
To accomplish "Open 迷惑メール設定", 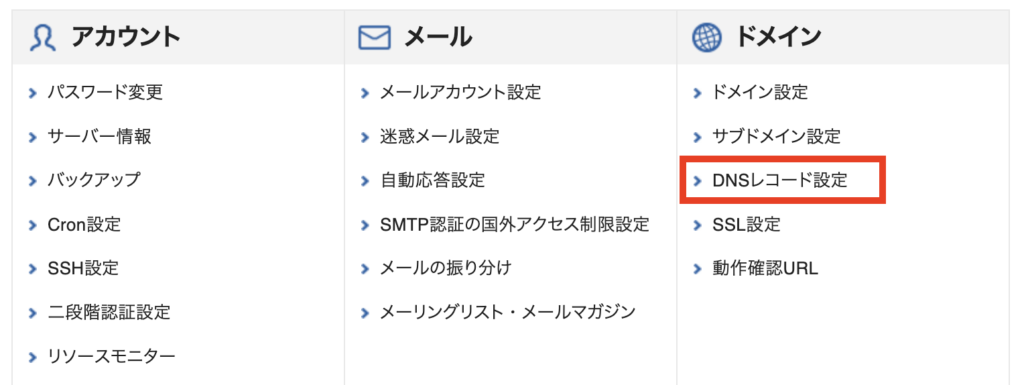I will tap(440, 137).
